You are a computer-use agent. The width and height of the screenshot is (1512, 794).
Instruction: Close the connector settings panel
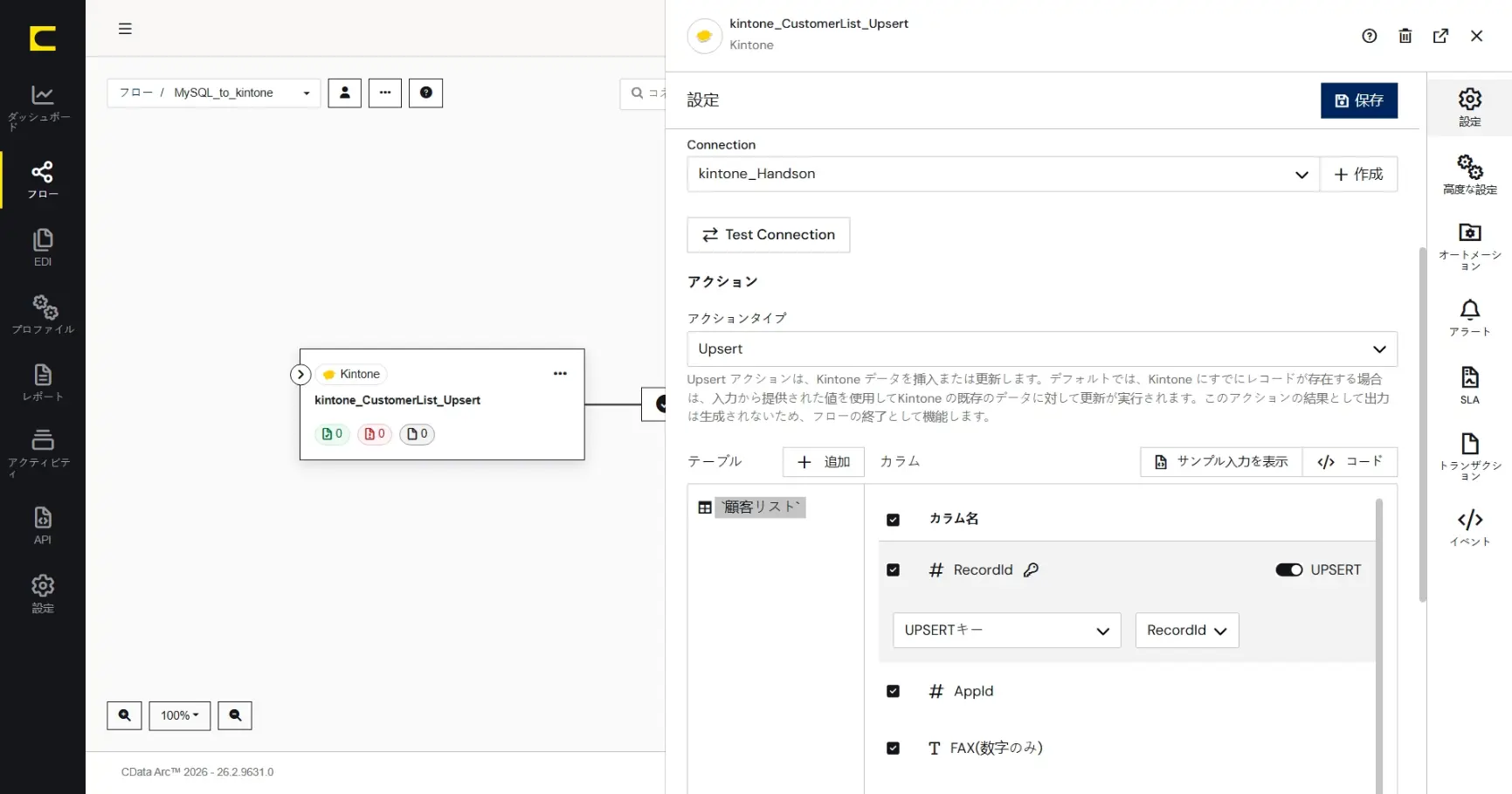(1477, 36)
